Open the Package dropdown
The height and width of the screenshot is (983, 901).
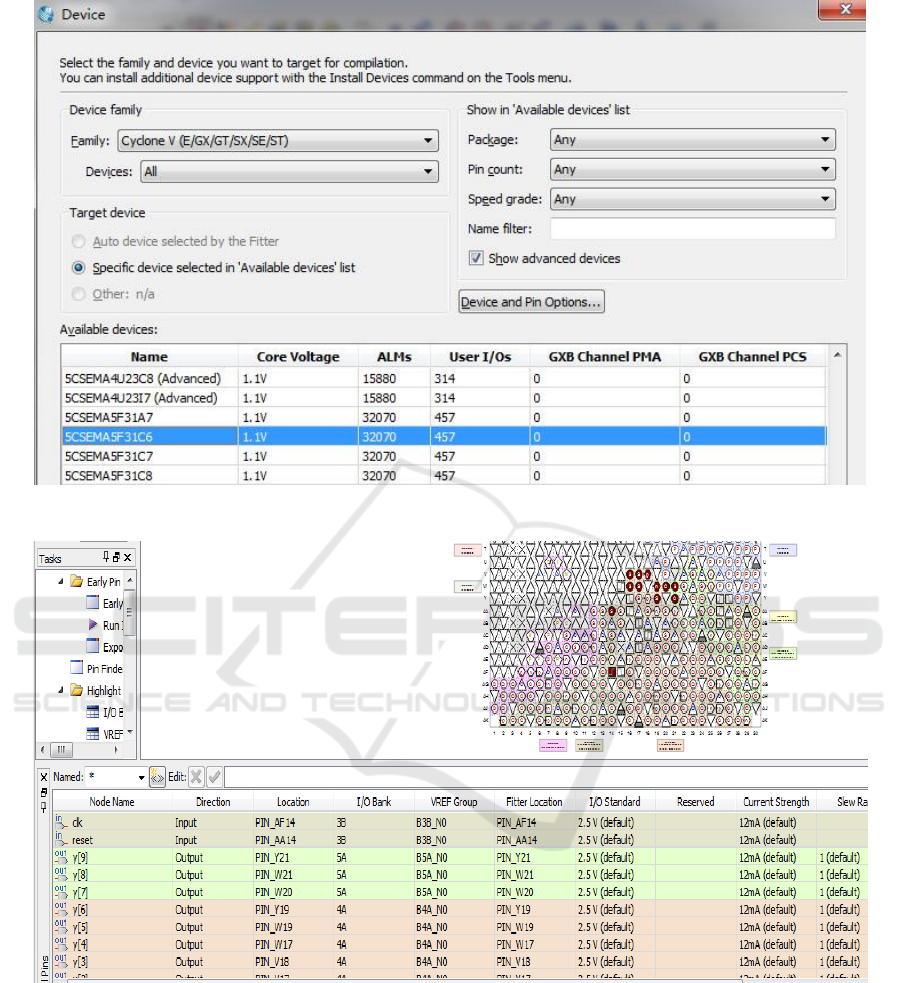(x=692, y=140)
